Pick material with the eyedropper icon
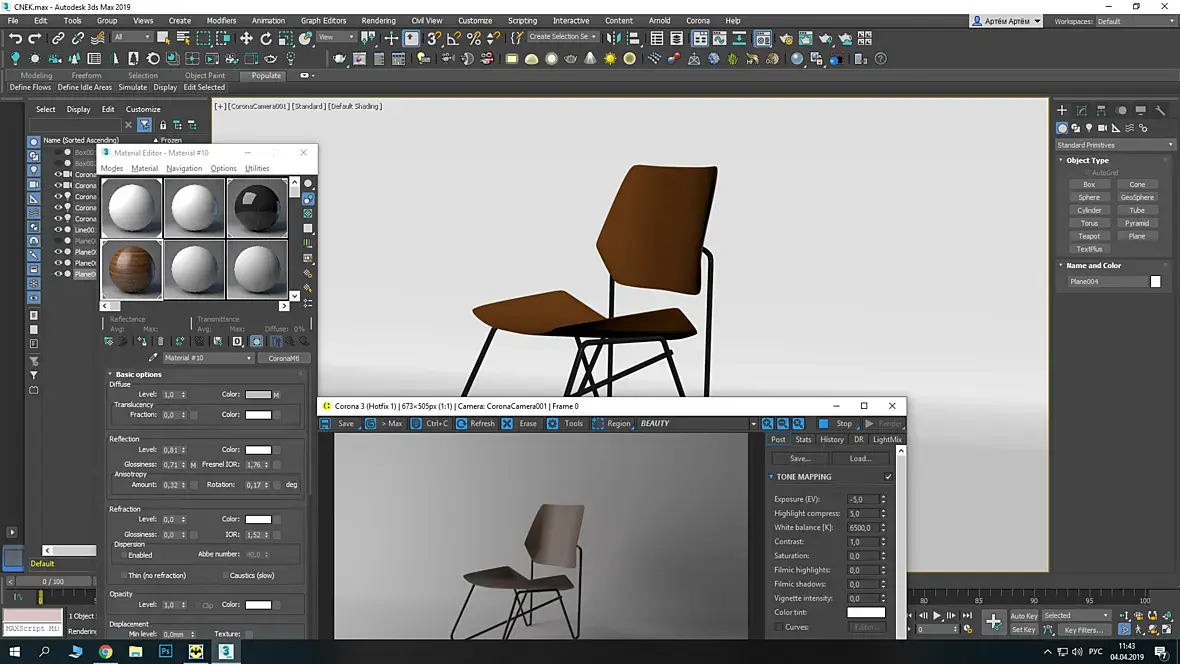The image size is (1180, 664). pos(153,358)
